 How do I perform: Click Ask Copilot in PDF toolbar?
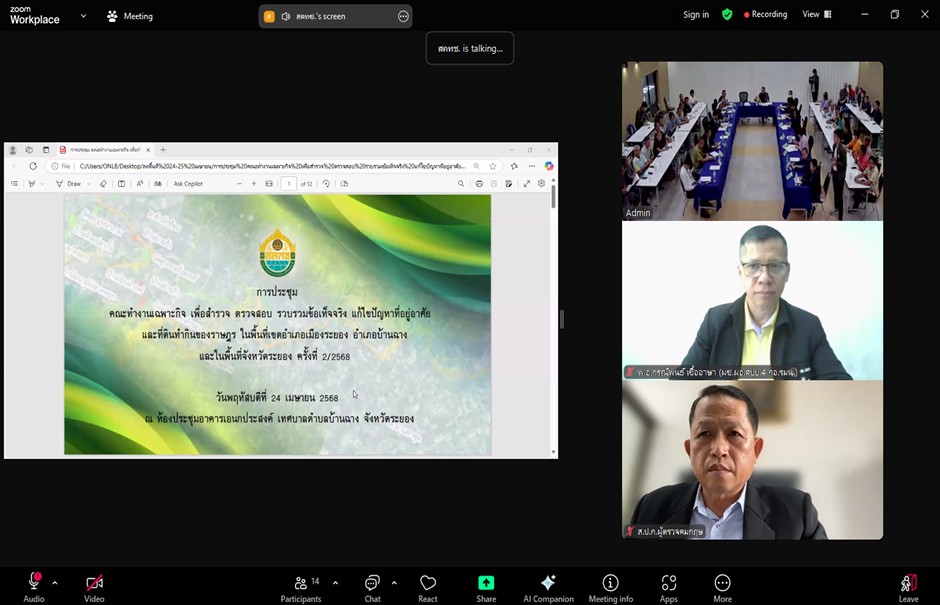coord(188,183)
